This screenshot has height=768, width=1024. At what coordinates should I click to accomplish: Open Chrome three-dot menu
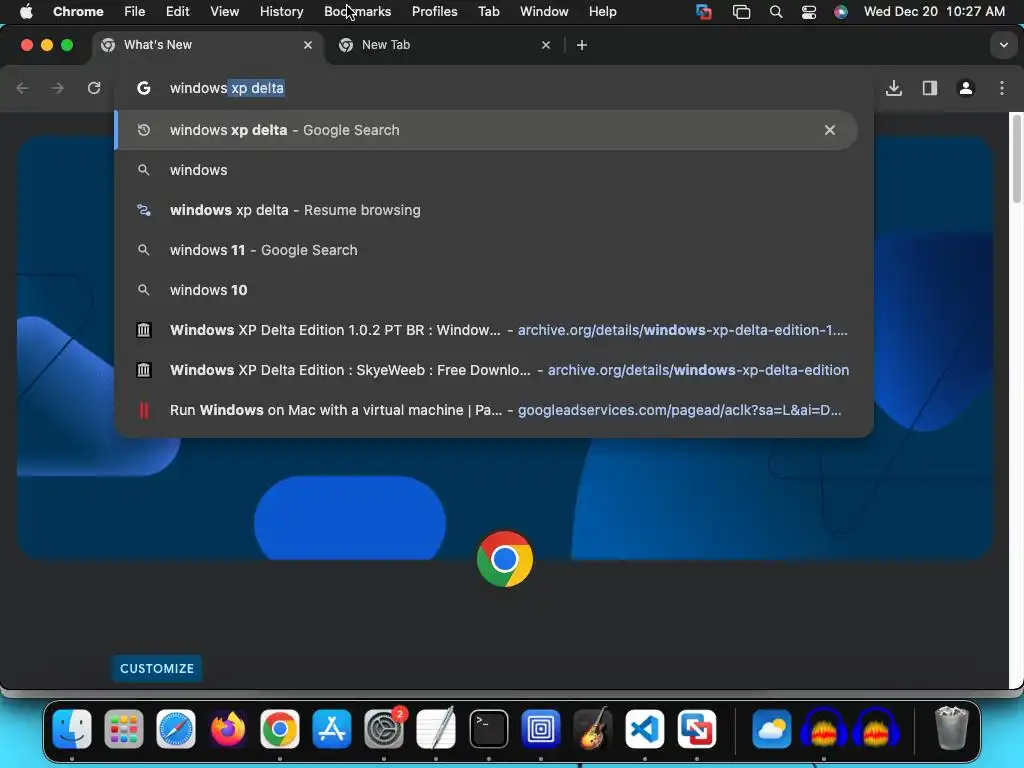point(1002,88)
